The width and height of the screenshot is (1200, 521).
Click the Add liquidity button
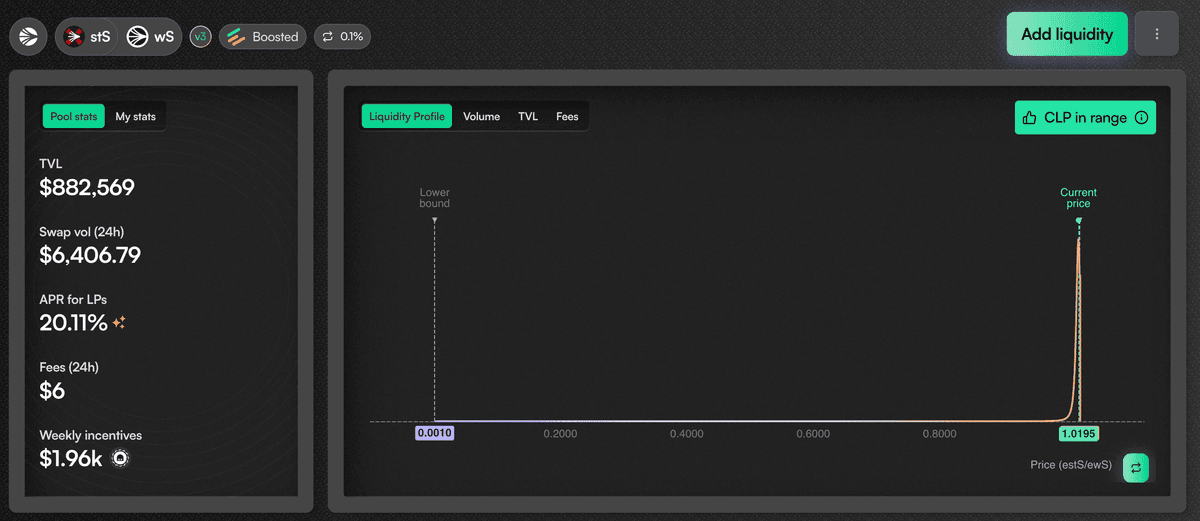pyautogui.click(x=1066, y=34)
